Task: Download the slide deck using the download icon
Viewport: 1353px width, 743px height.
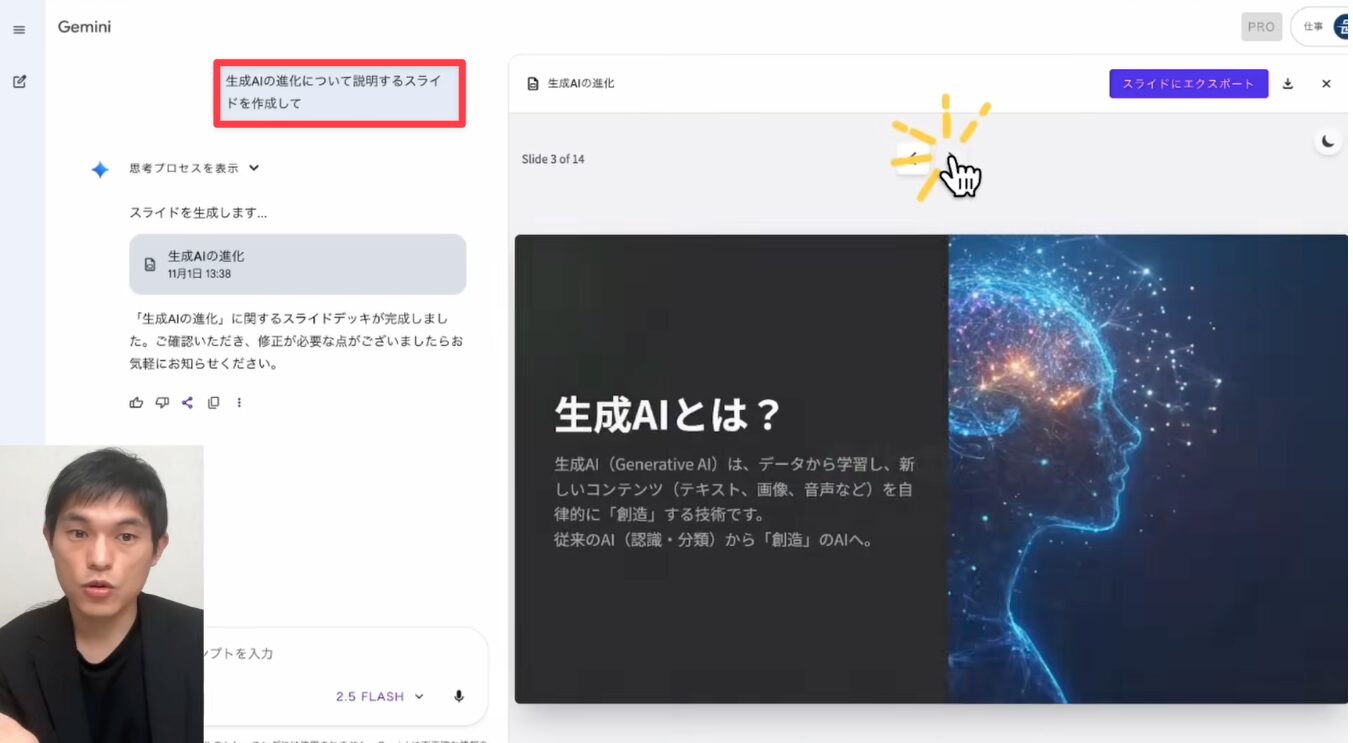Action: click(x=1288, y=84)
